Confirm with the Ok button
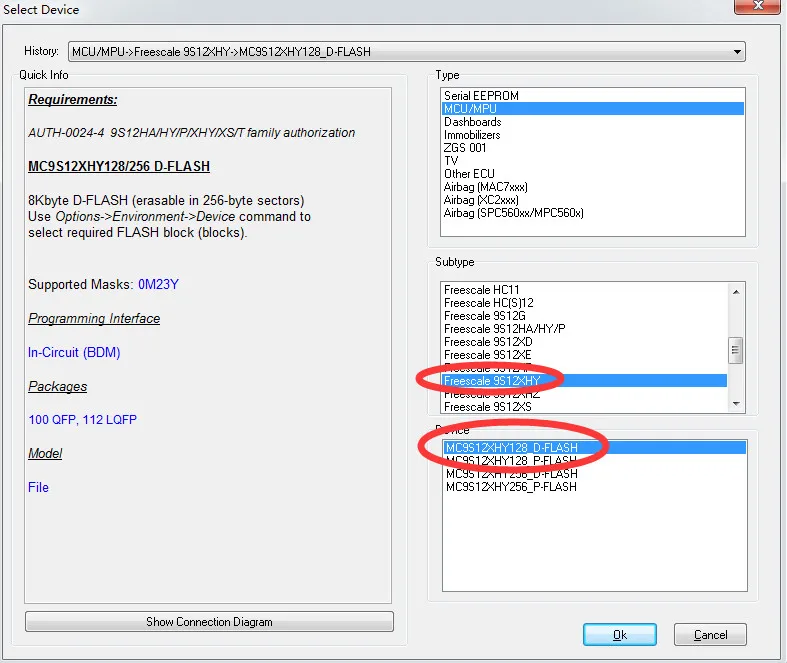The height and width of the screenshot is (663, 787). click(x=620, y=635)
